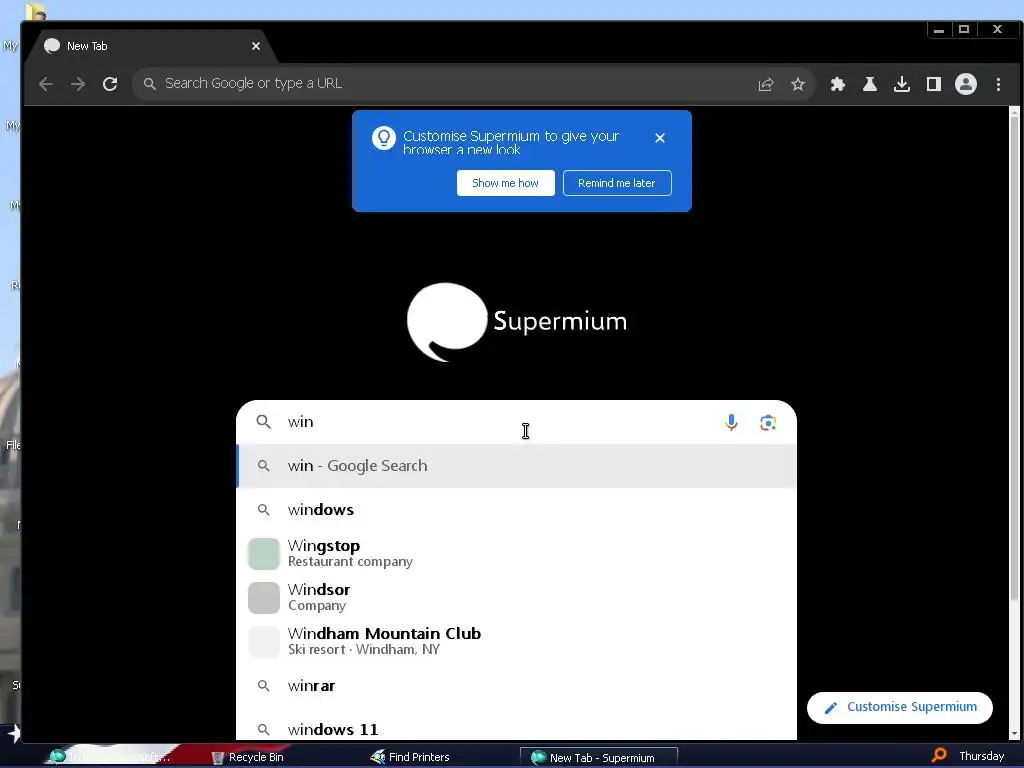Click the search icon in the system tray
The width and height of the screenshot is (1024, 768).
click(x=939, y=756)
